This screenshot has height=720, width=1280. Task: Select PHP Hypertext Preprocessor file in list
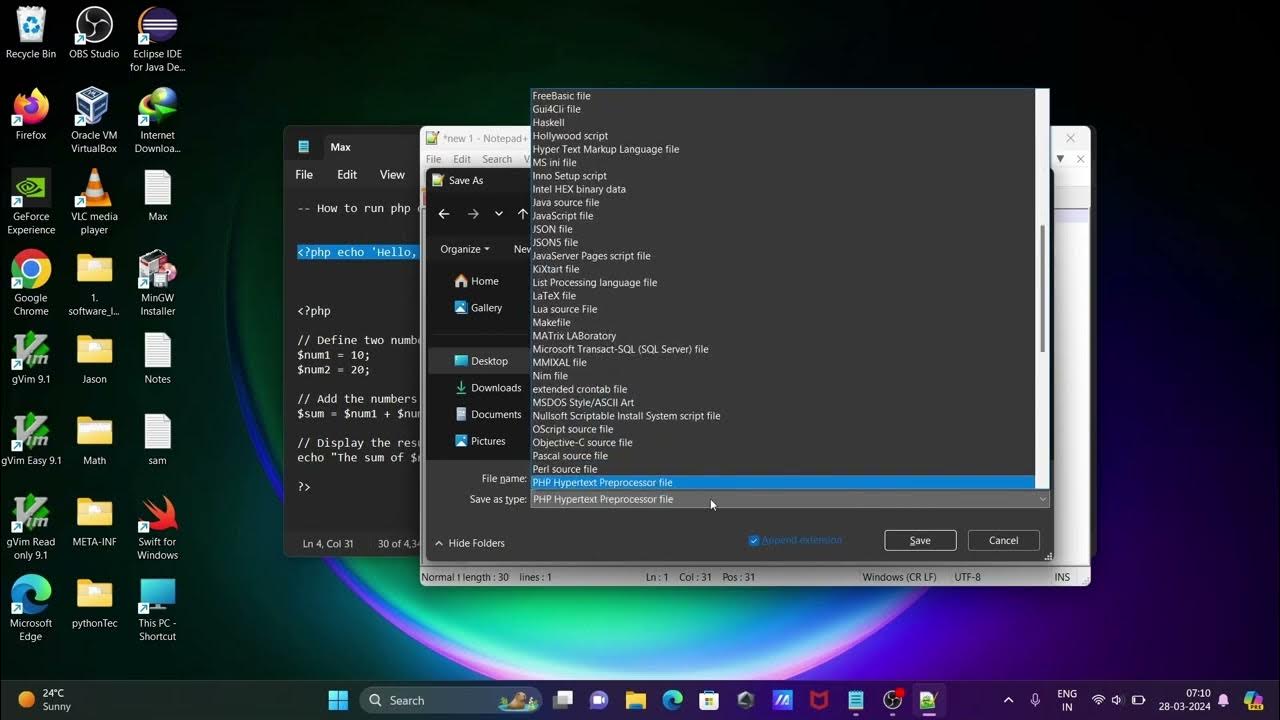[x=782, y=482]
